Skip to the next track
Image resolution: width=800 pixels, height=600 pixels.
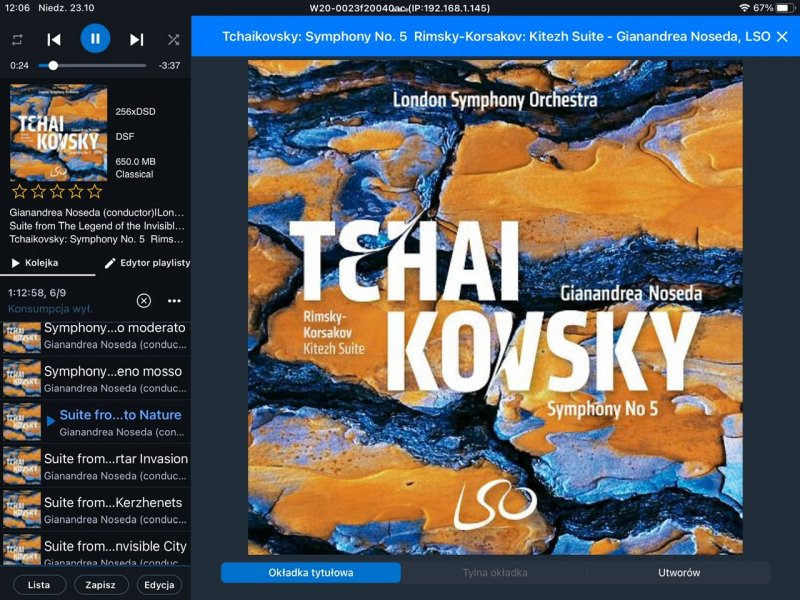136,39
